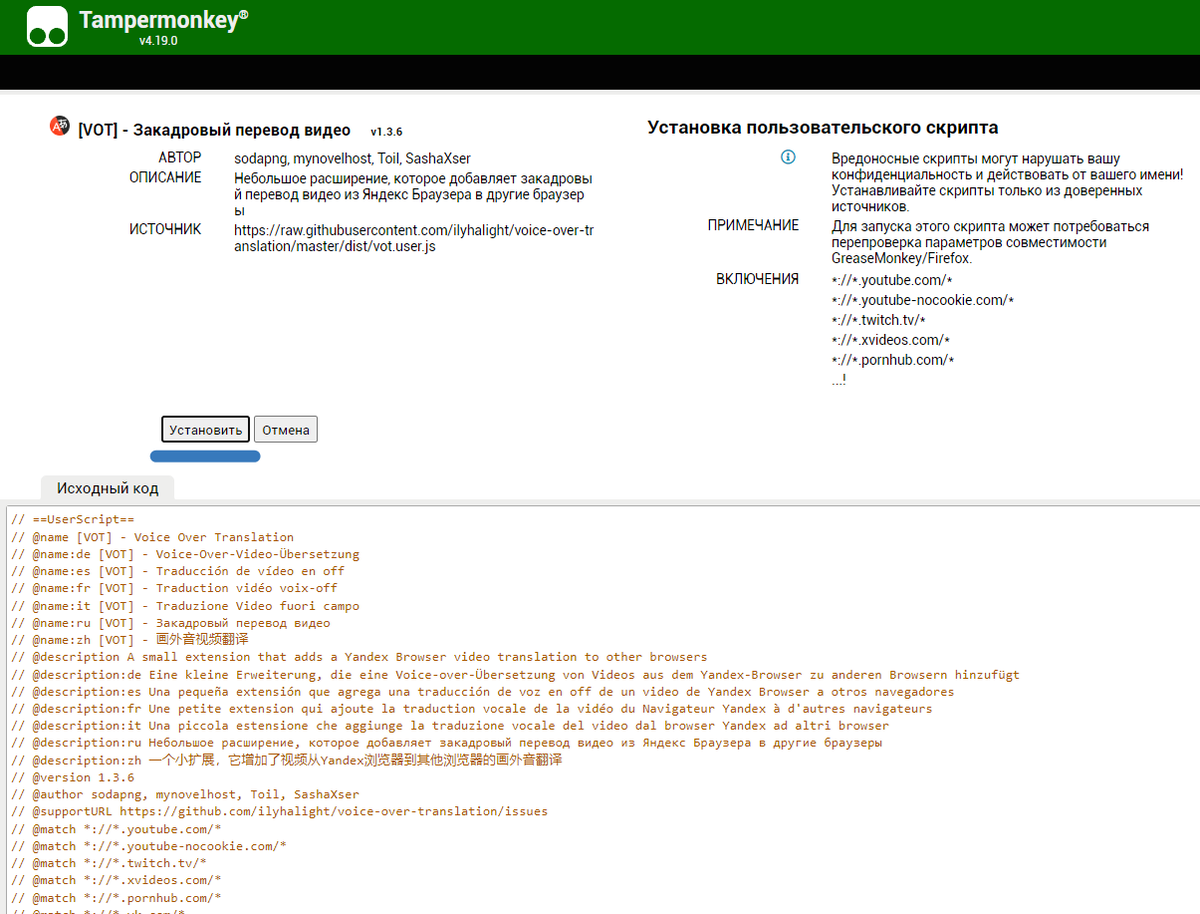Click the @match youtube.com code line

click(116, 829)
